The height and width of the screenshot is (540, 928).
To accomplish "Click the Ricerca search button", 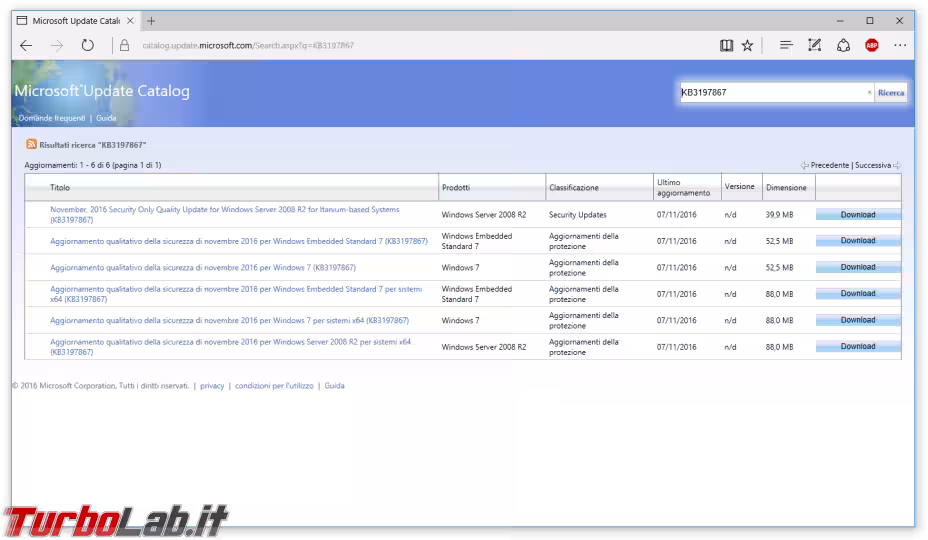I will [x=891, y=92].
